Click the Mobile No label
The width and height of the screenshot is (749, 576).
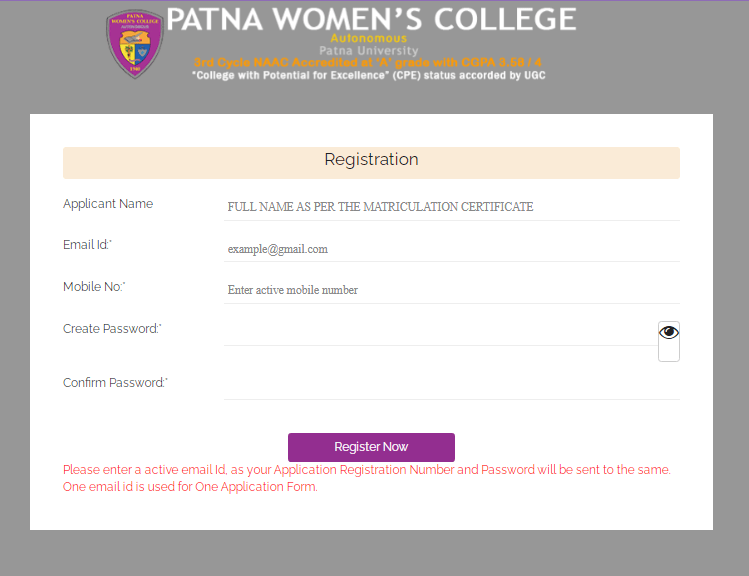coord(94,287)
